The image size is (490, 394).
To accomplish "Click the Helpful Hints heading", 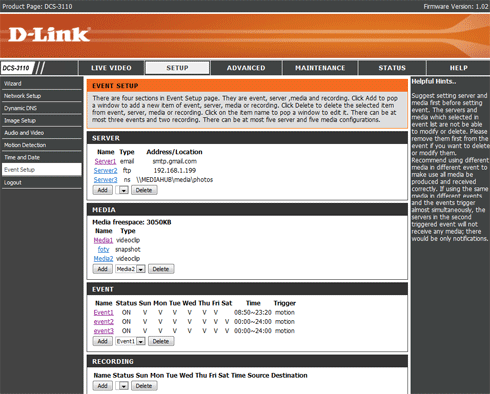I will [434, 81].
